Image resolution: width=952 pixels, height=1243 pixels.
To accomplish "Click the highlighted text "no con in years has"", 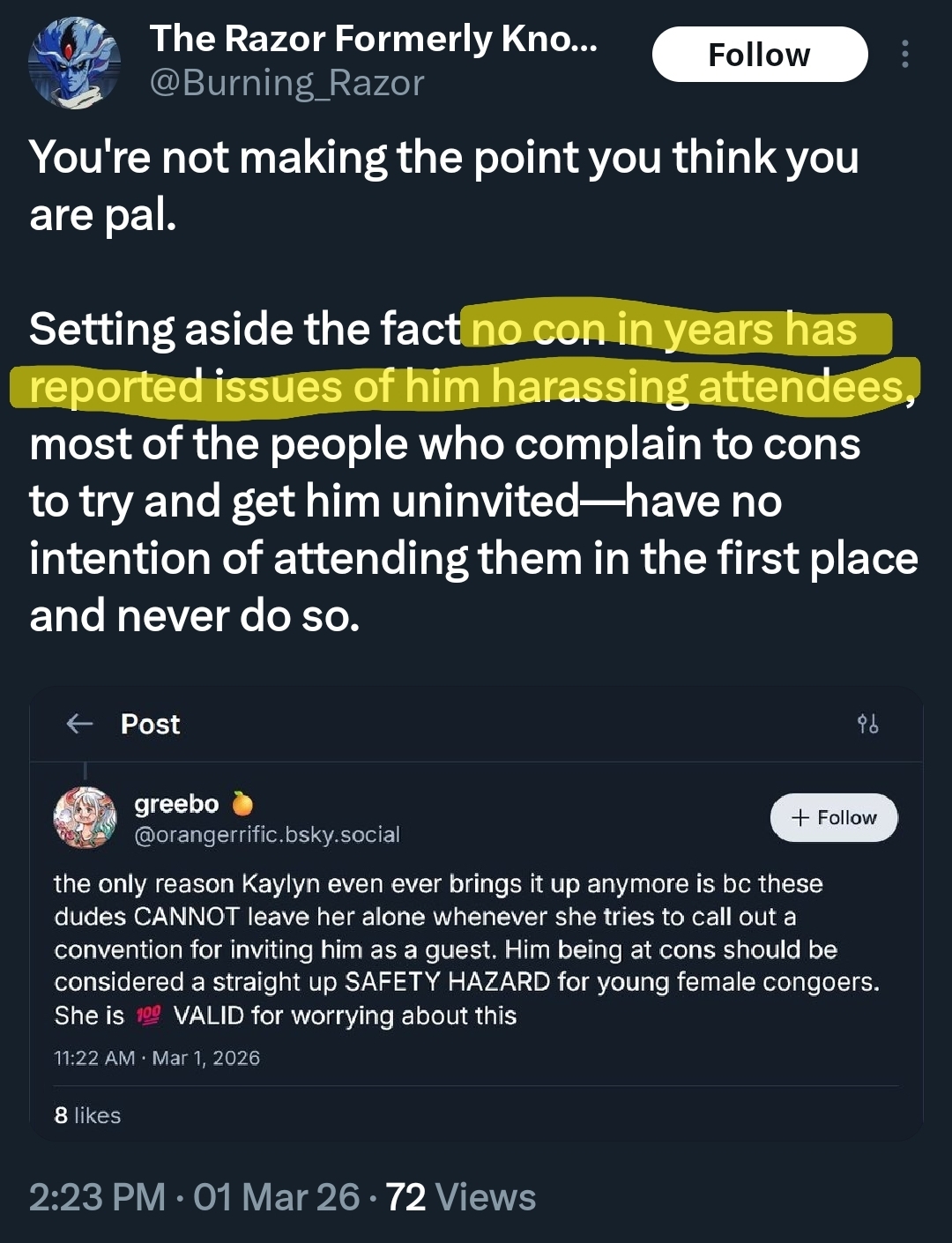I will pos(664,330).
